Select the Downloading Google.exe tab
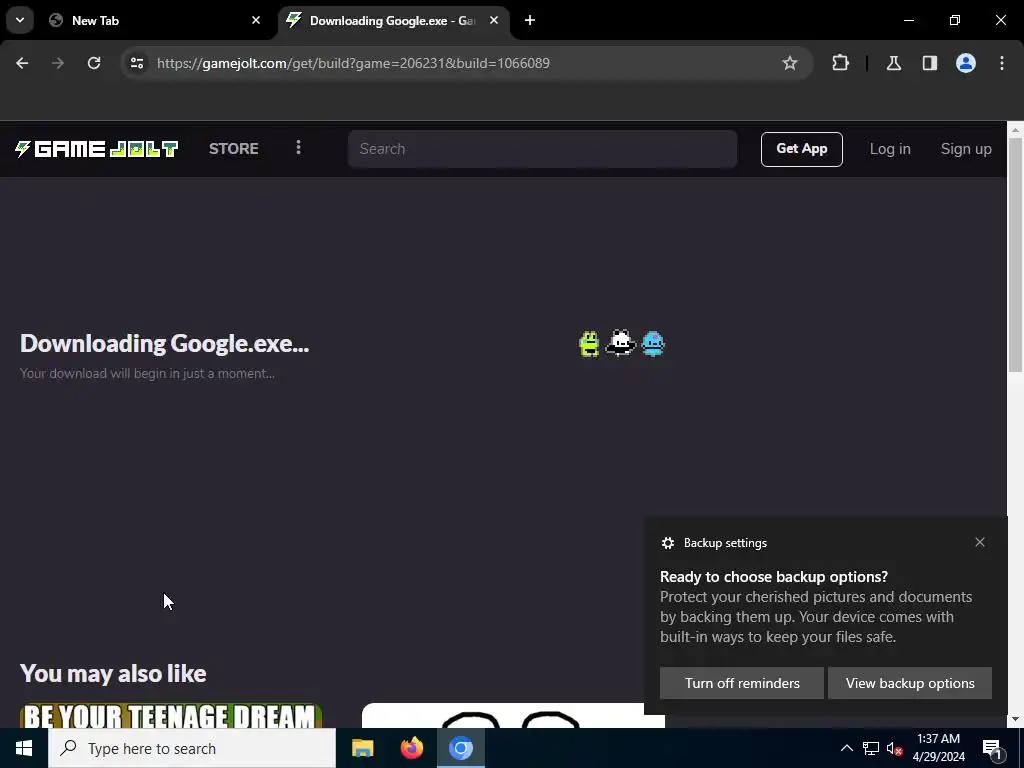Viewport: 1024px width, 768px height. point(394,21)
